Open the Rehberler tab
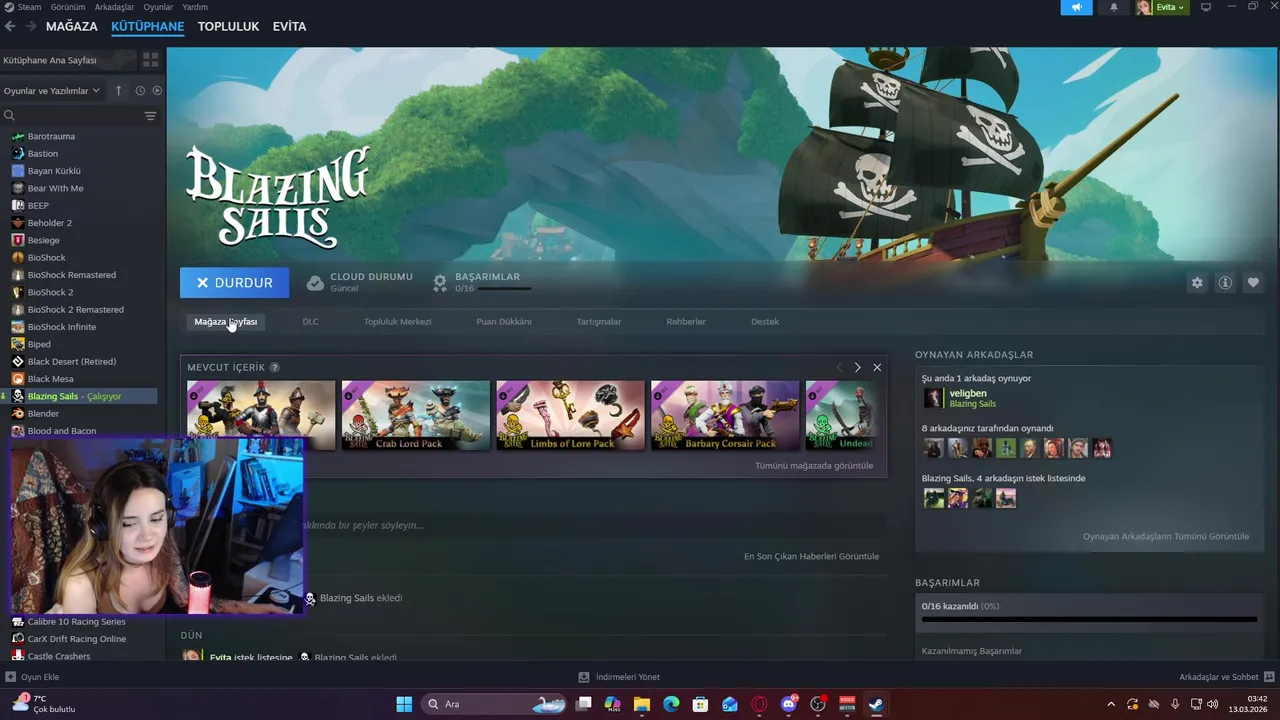Image resolution: width=1280 pixels, height=720 pixels. (x=686, y=322)
